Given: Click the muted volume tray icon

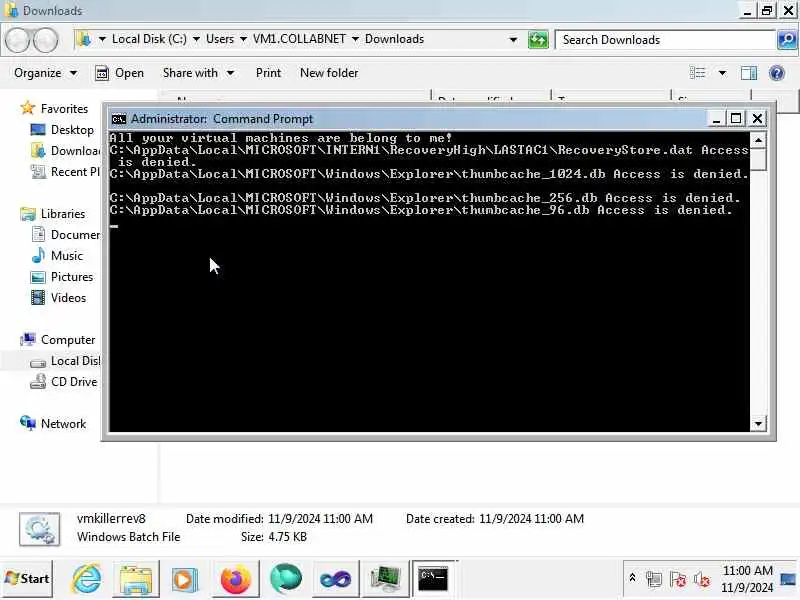Looking at the screenshot, I should [x=702, y=579].
